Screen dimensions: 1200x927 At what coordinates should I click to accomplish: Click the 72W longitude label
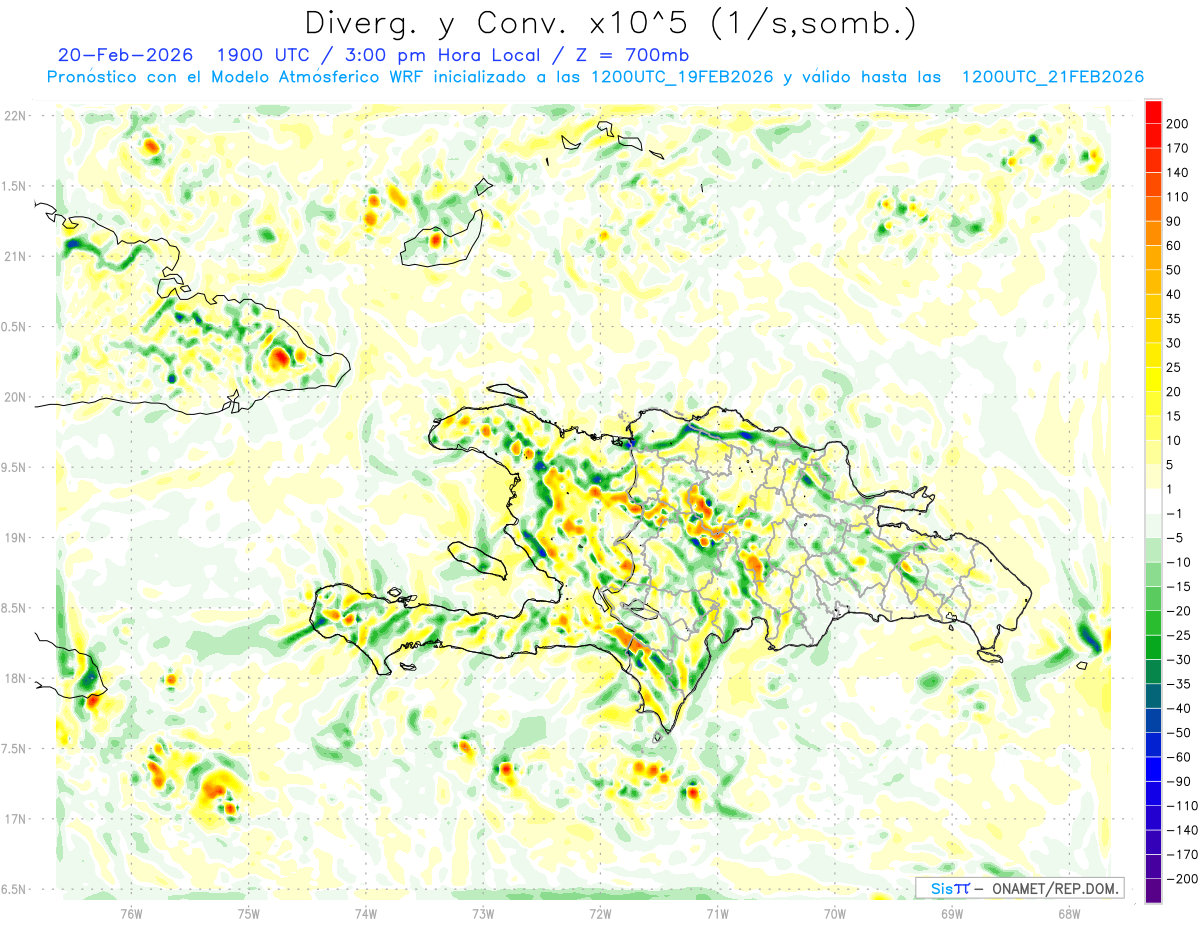click(x=600, y=912)
